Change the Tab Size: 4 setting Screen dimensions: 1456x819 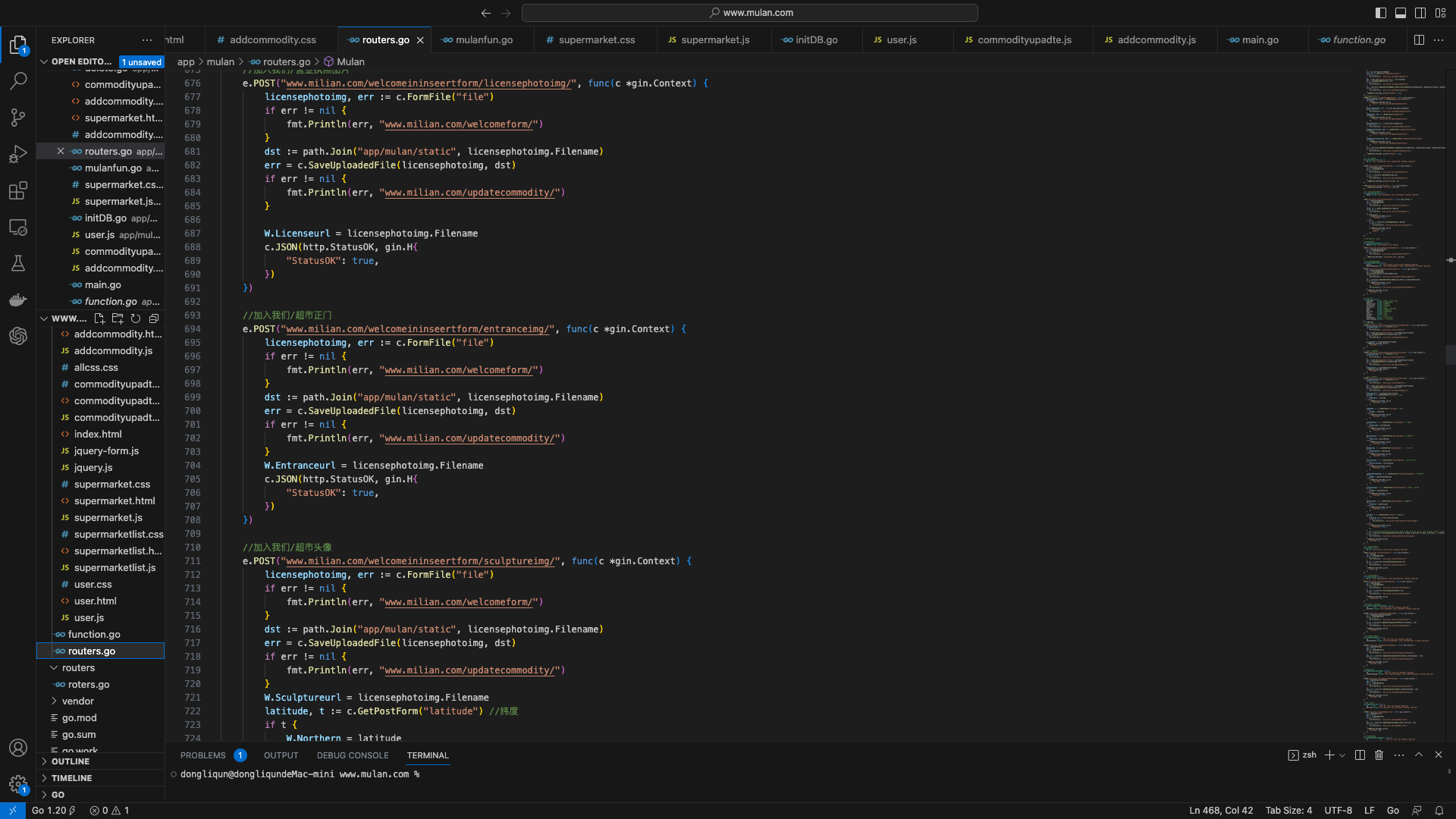1288,811
